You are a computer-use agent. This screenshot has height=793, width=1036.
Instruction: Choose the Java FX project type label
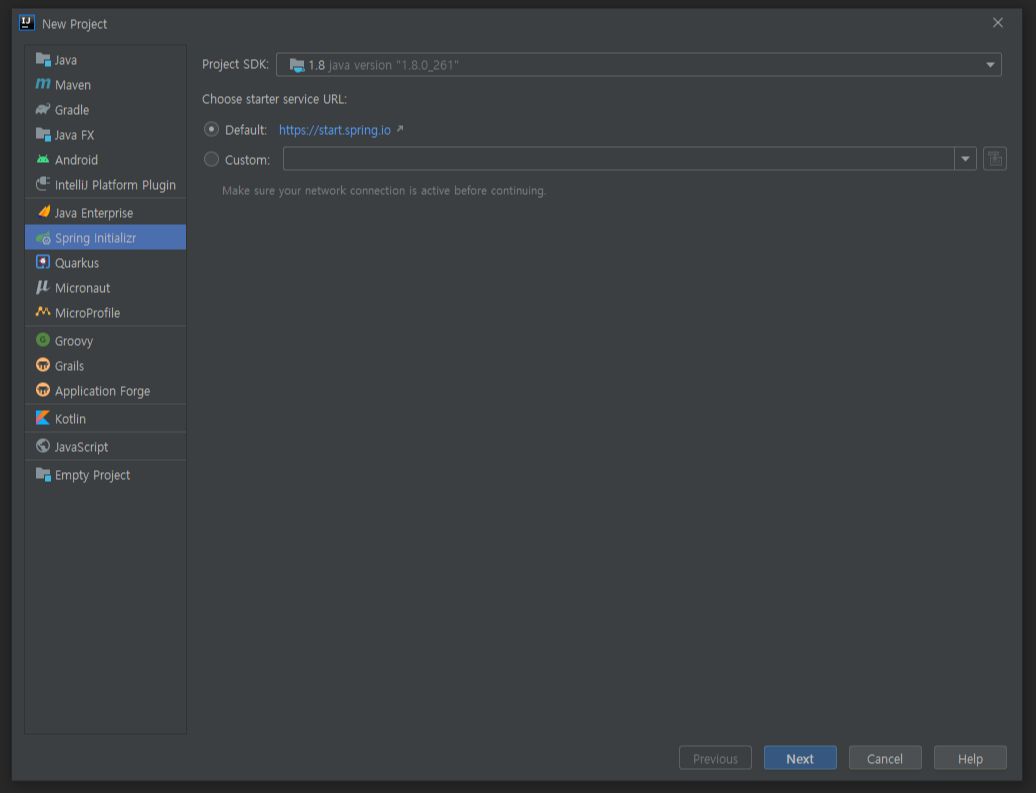pos(75,135)
